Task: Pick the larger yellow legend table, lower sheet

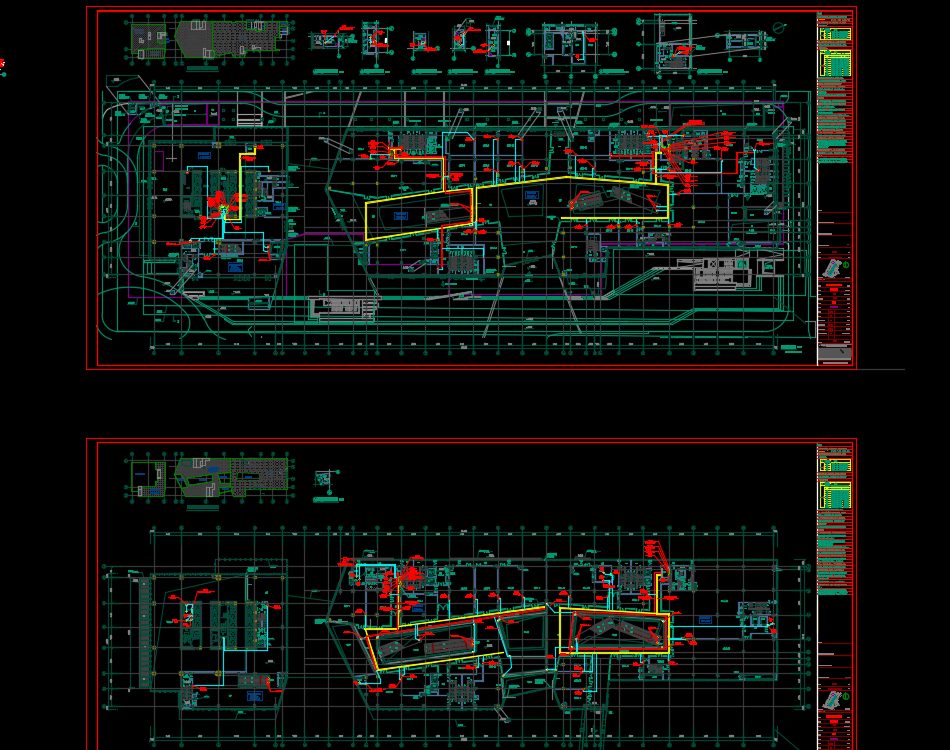Action: (835, 496)
